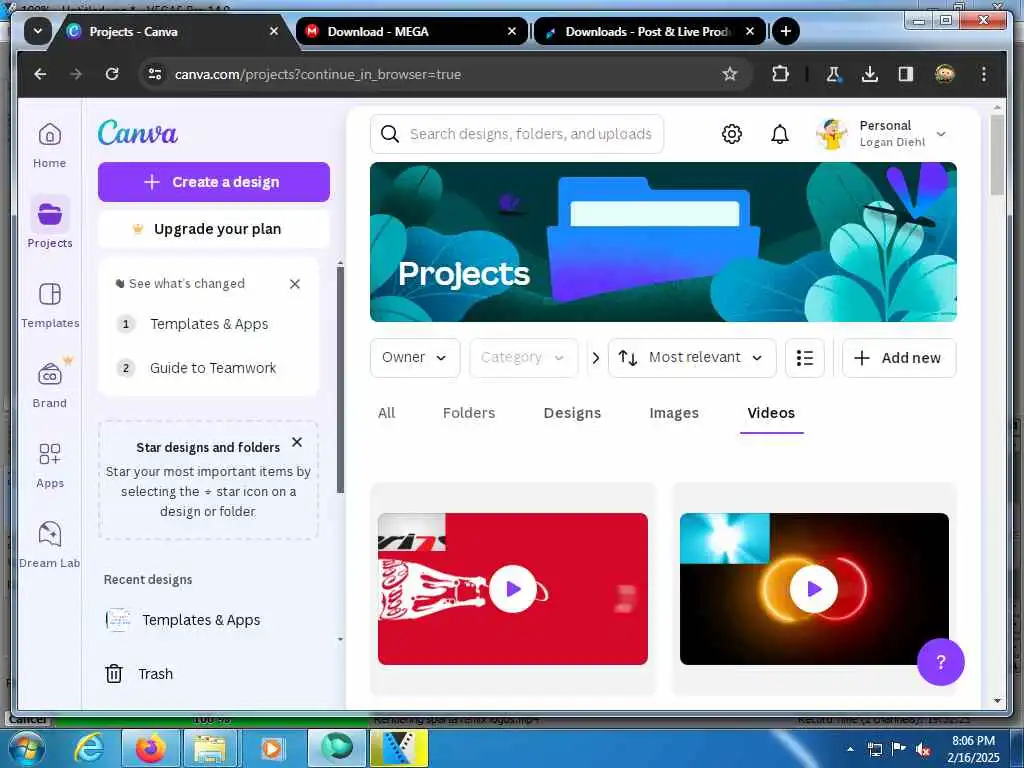The height and width of the screenshot is (768, 1024).
Task: Open Dream Lab from the sidebar
Action: click(x=50, y=545)
